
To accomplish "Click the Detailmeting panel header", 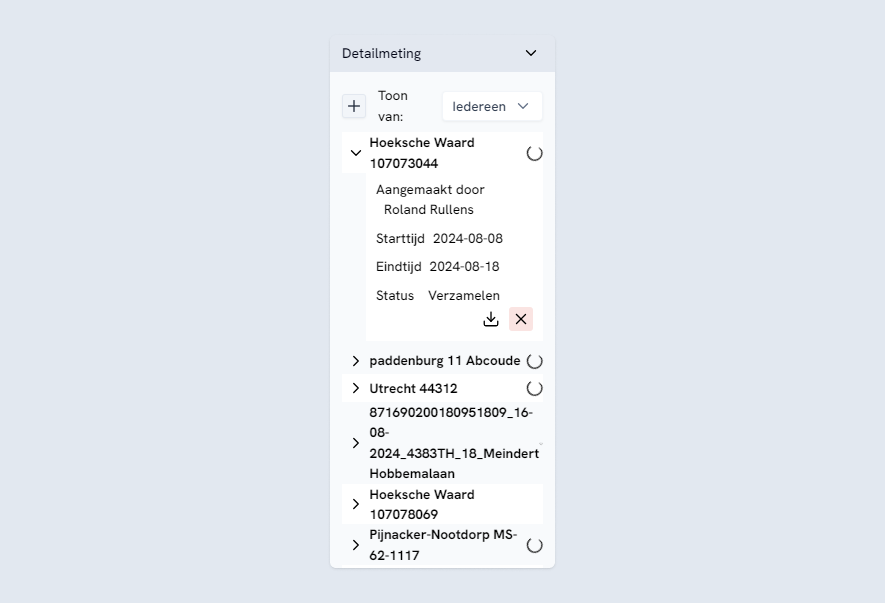I will coord(381,53).
